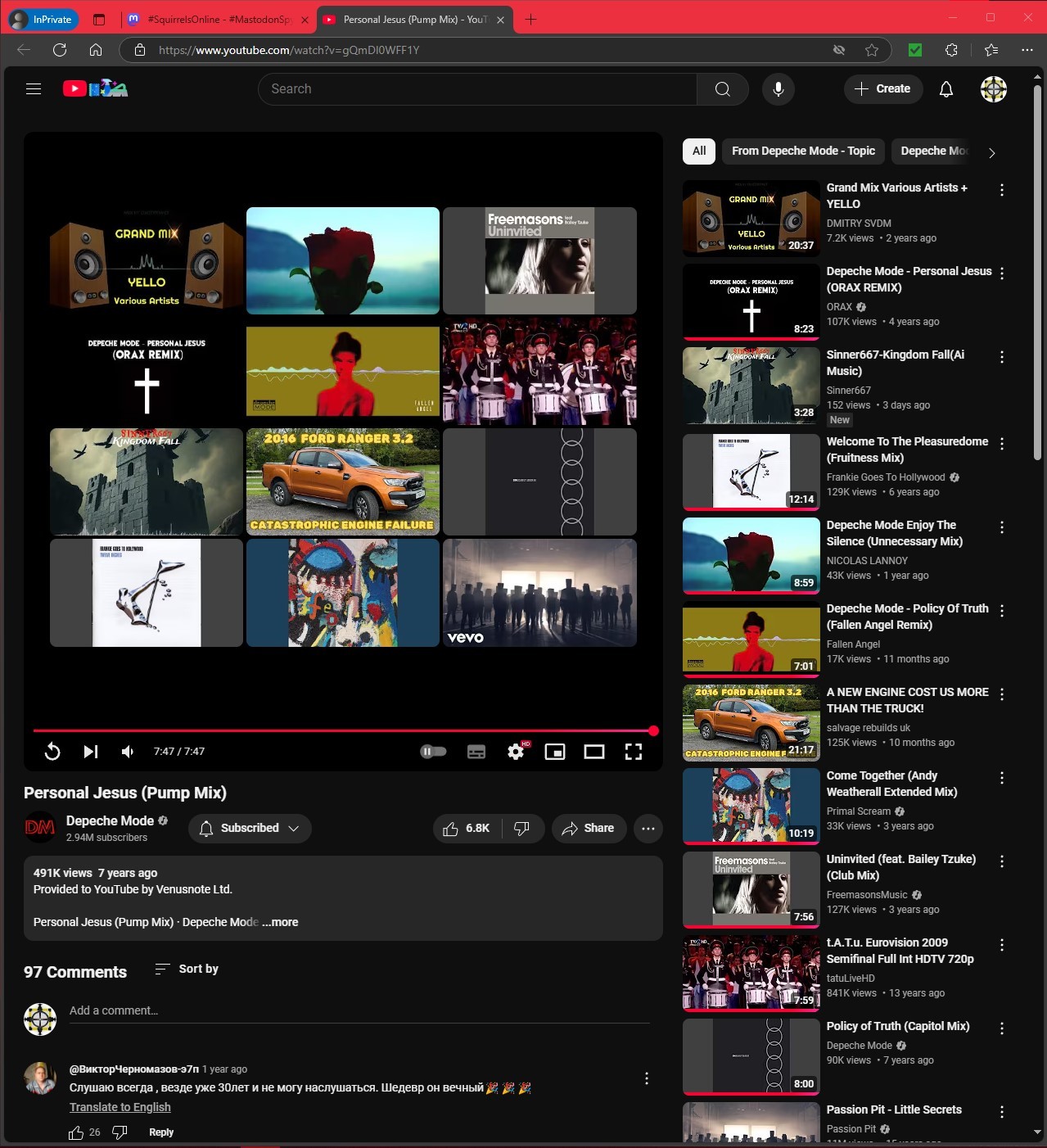Open the notifications bell
Screen dimensions: 1047x1148
946,88
